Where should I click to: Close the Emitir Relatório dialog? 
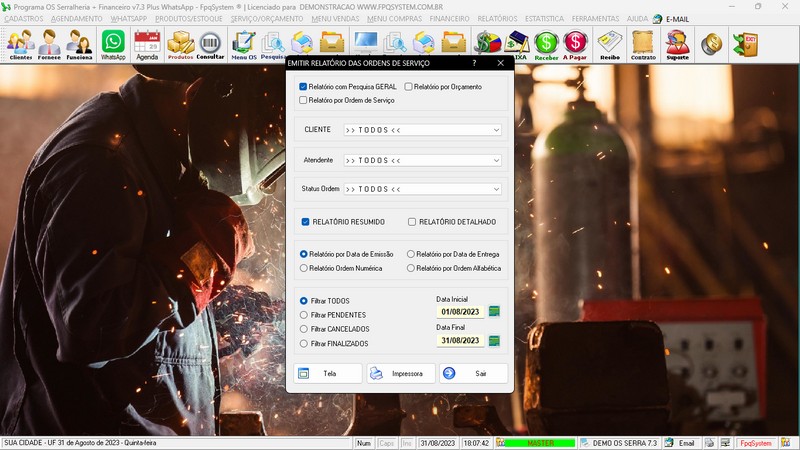pos(501,63)
